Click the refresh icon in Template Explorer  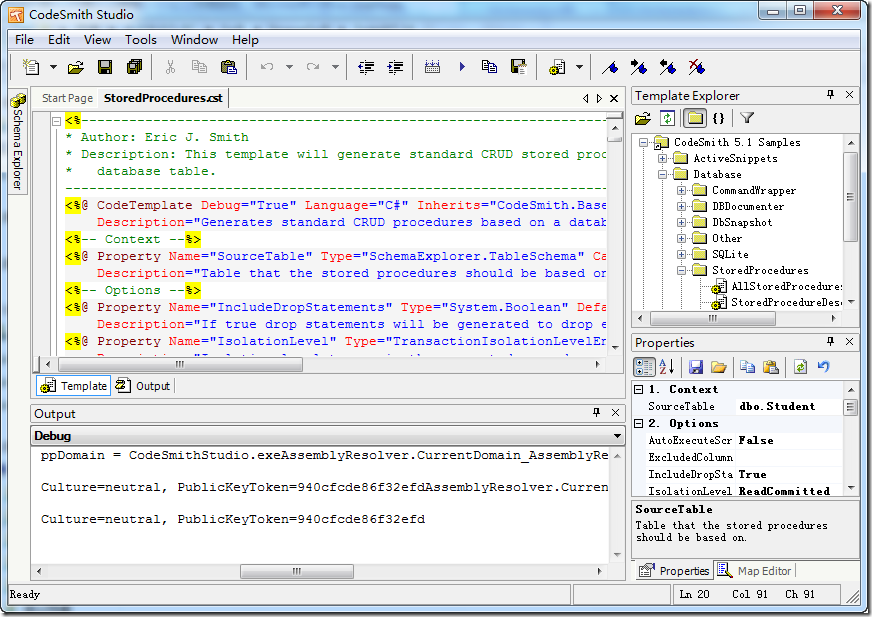coord(667,119)
